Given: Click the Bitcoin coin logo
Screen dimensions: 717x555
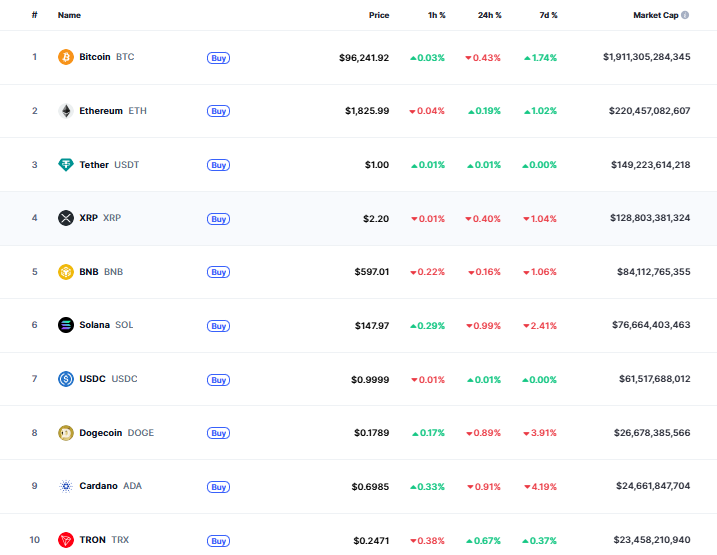Looking at the screenshot, I should point(66,57).
